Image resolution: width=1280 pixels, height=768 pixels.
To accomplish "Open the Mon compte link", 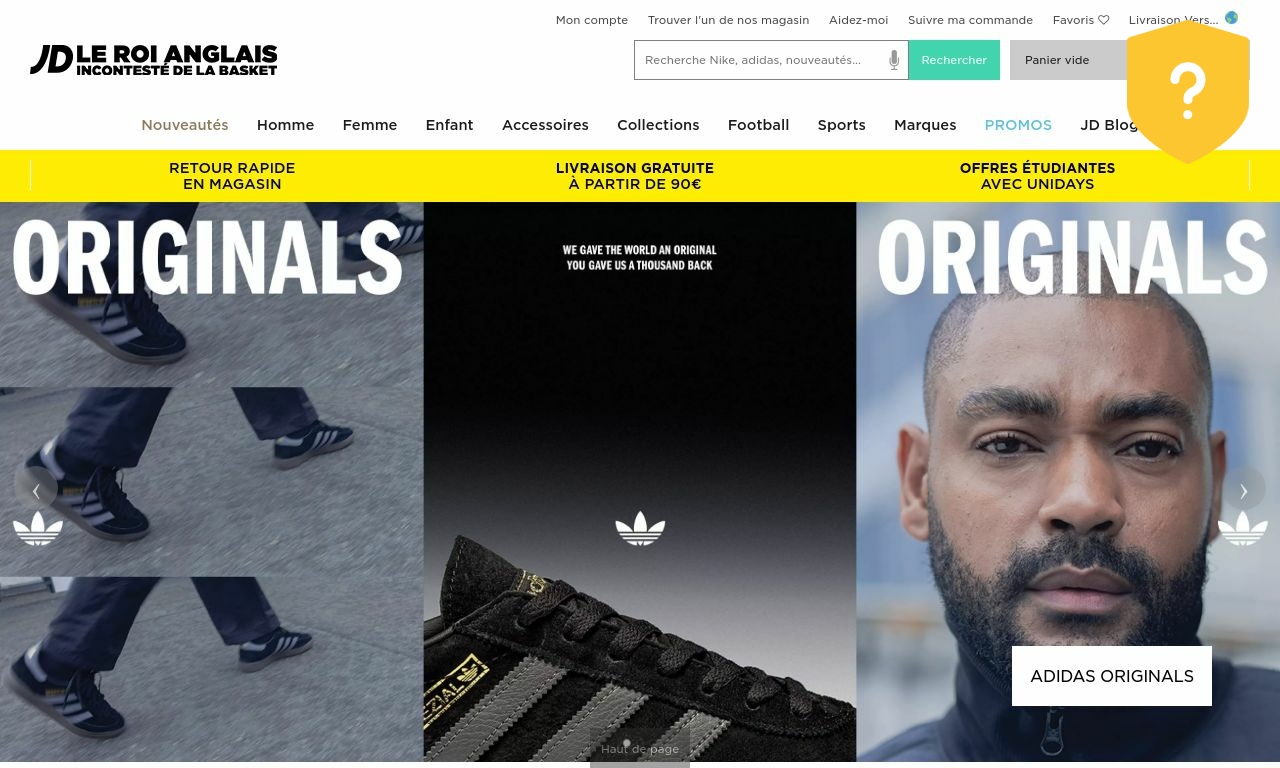I will [592, 20].
